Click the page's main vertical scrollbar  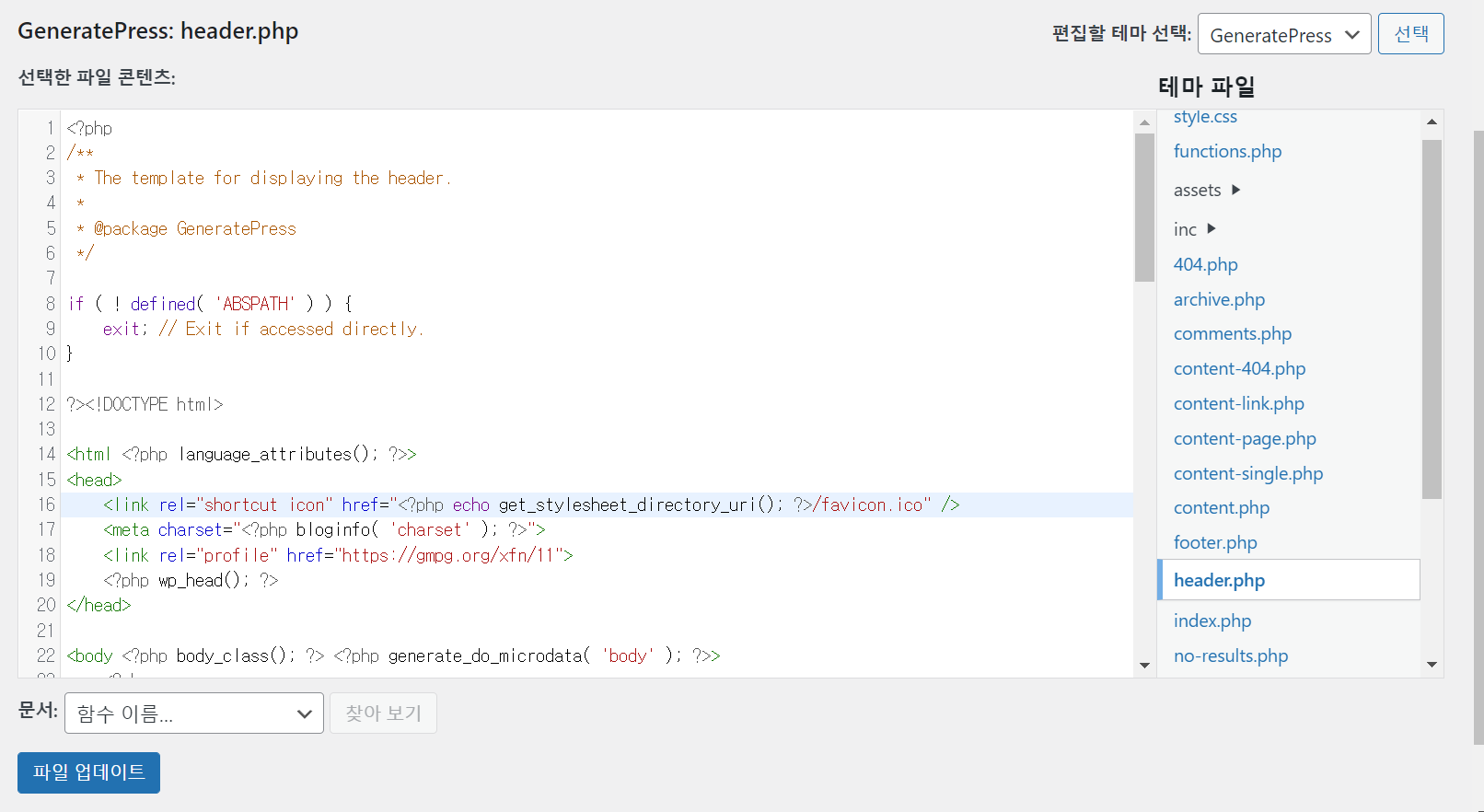pyautogui.click(x=1478, y=437)
